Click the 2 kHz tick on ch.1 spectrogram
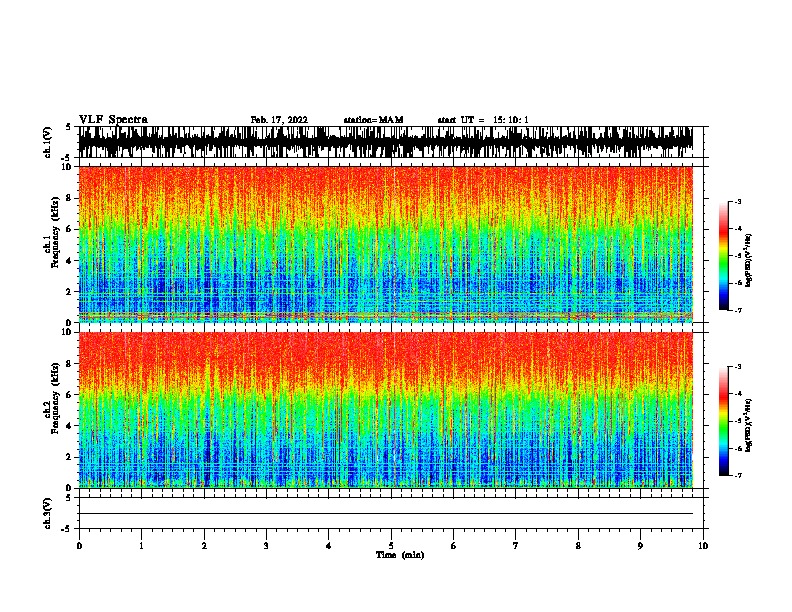 pos(70,291)
